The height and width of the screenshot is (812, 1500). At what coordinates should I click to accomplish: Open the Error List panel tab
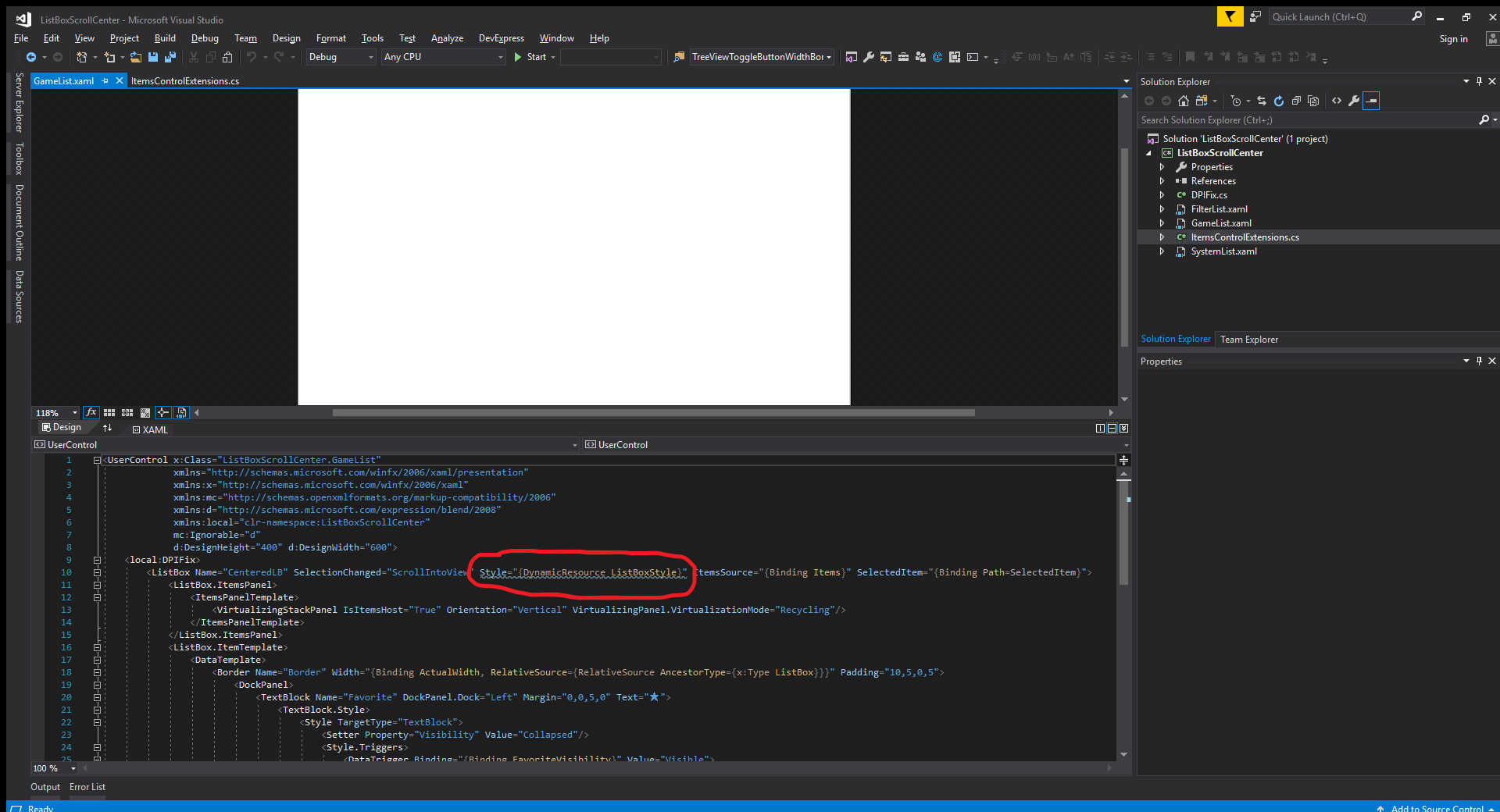coord(87,787)
